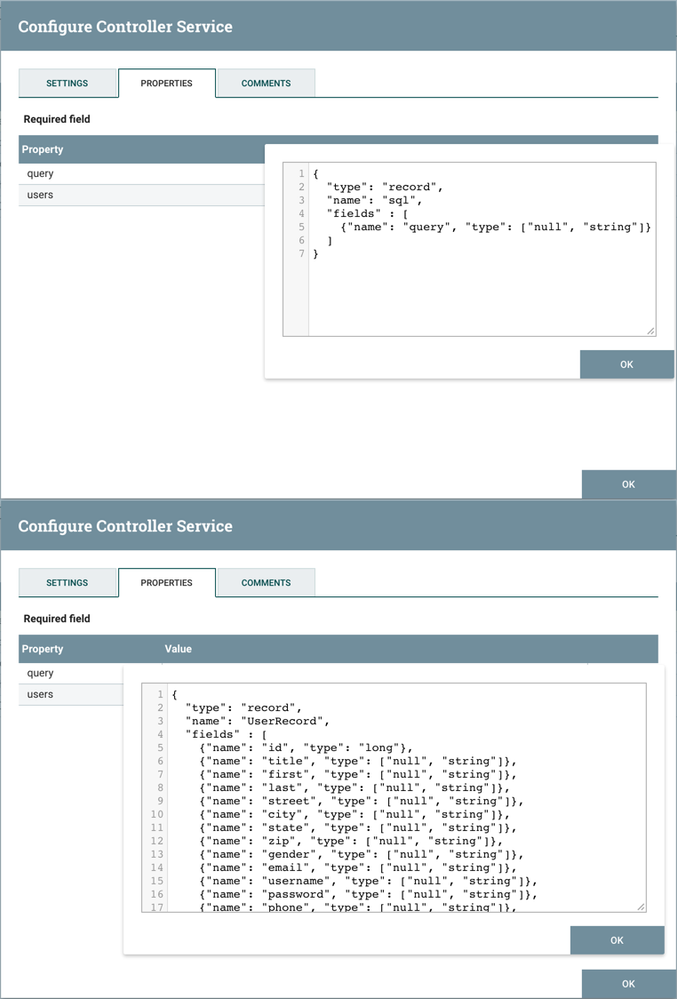Switch to COMMENTS tab in the upper dialog
Image resolution: width=677 pixels, height=999 pixels.
pos(266,83)
